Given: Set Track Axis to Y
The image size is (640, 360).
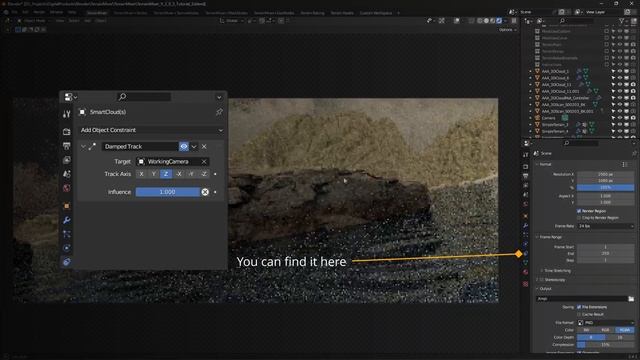Looking at the screenshot, I should click(153, 174).
